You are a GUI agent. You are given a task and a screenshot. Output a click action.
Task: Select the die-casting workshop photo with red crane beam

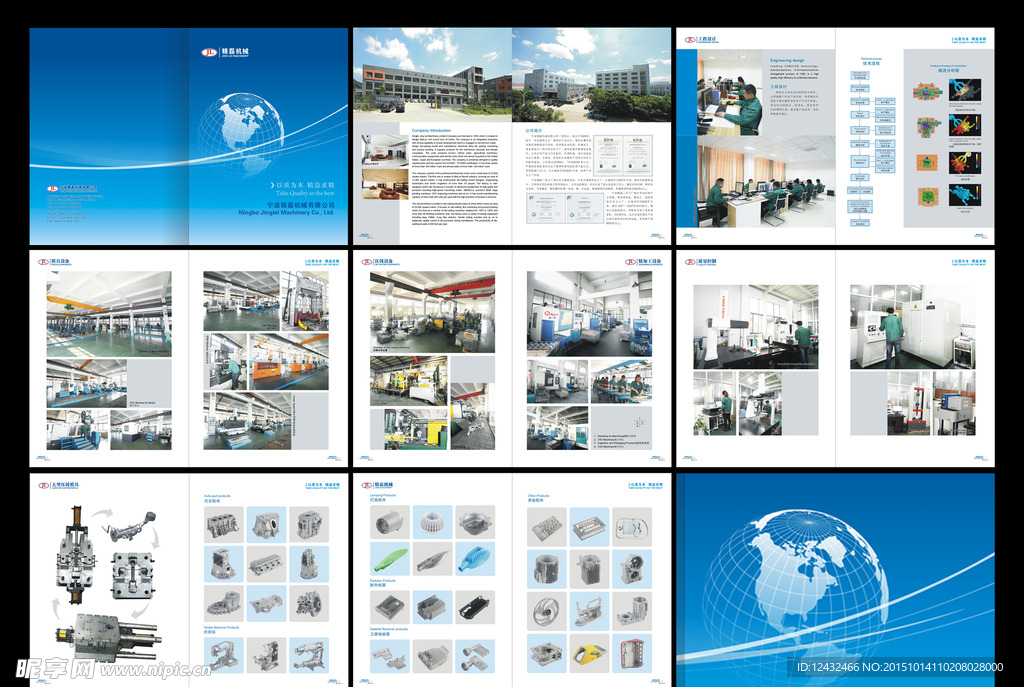[432, 313]
